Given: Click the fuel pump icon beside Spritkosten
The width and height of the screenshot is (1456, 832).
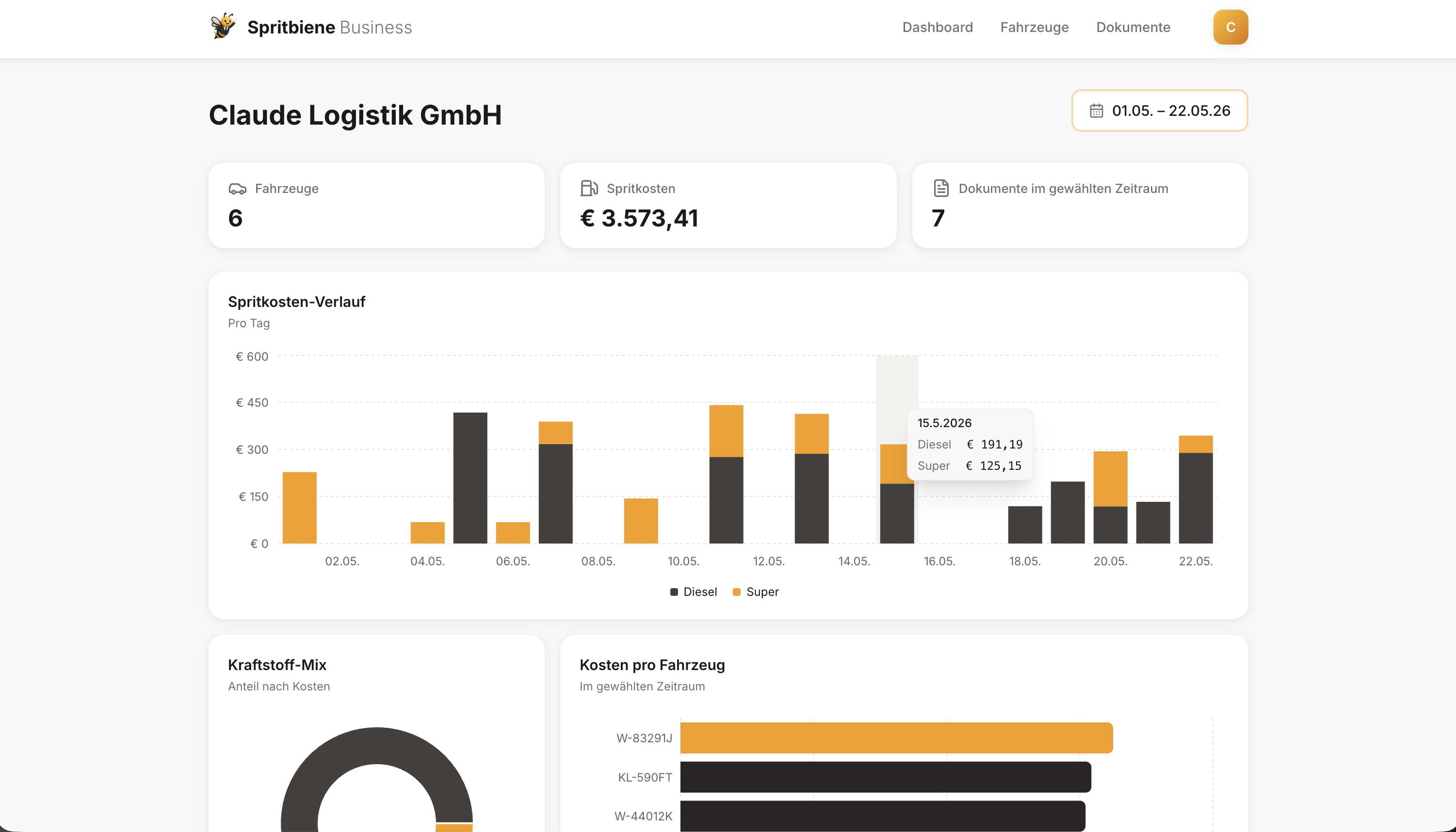Looking at the screenshot, I should 589,188.
